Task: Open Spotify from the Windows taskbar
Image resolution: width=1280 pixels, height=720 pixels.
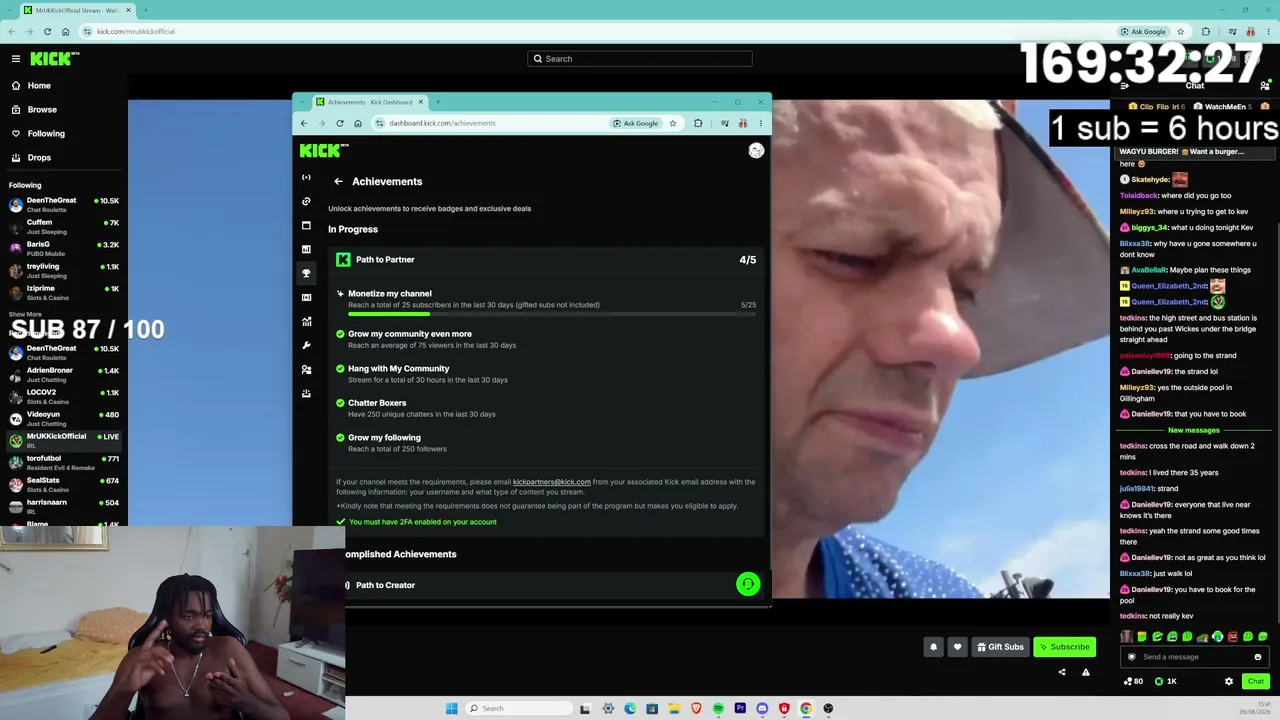Action: pyautogui.click(x=718, y=708)
